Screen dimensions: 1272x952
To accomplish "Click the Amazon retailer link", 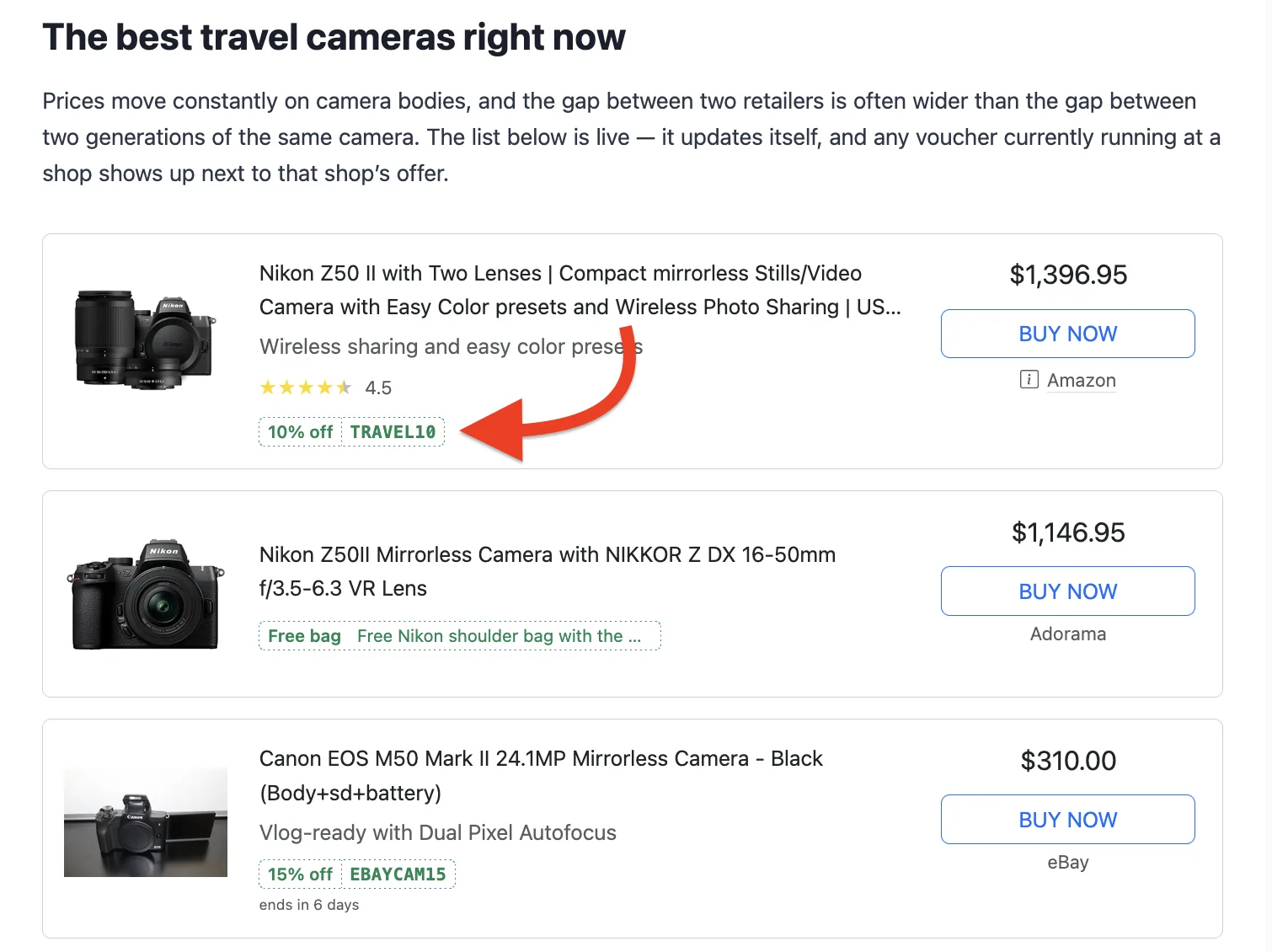I will 1081,381.
